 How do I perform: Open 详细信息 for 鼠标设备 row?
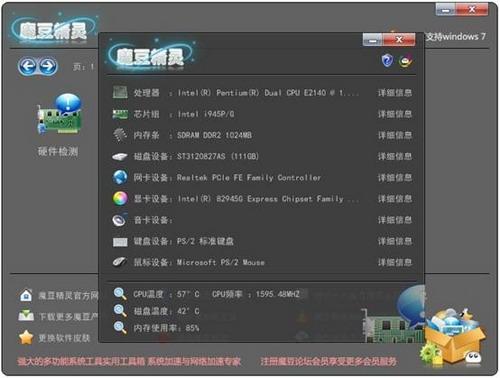coord(395,263)
